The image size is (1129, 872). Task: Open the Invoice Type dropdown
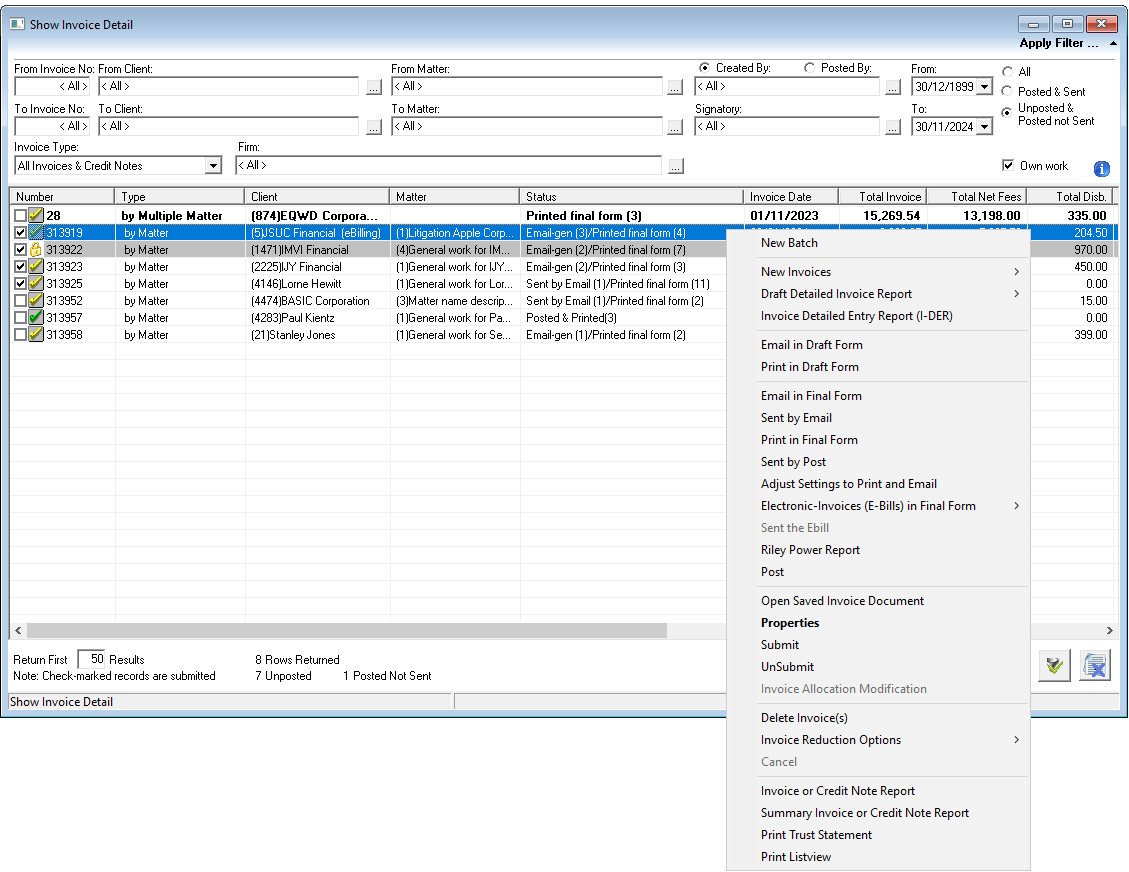(213, 166)
